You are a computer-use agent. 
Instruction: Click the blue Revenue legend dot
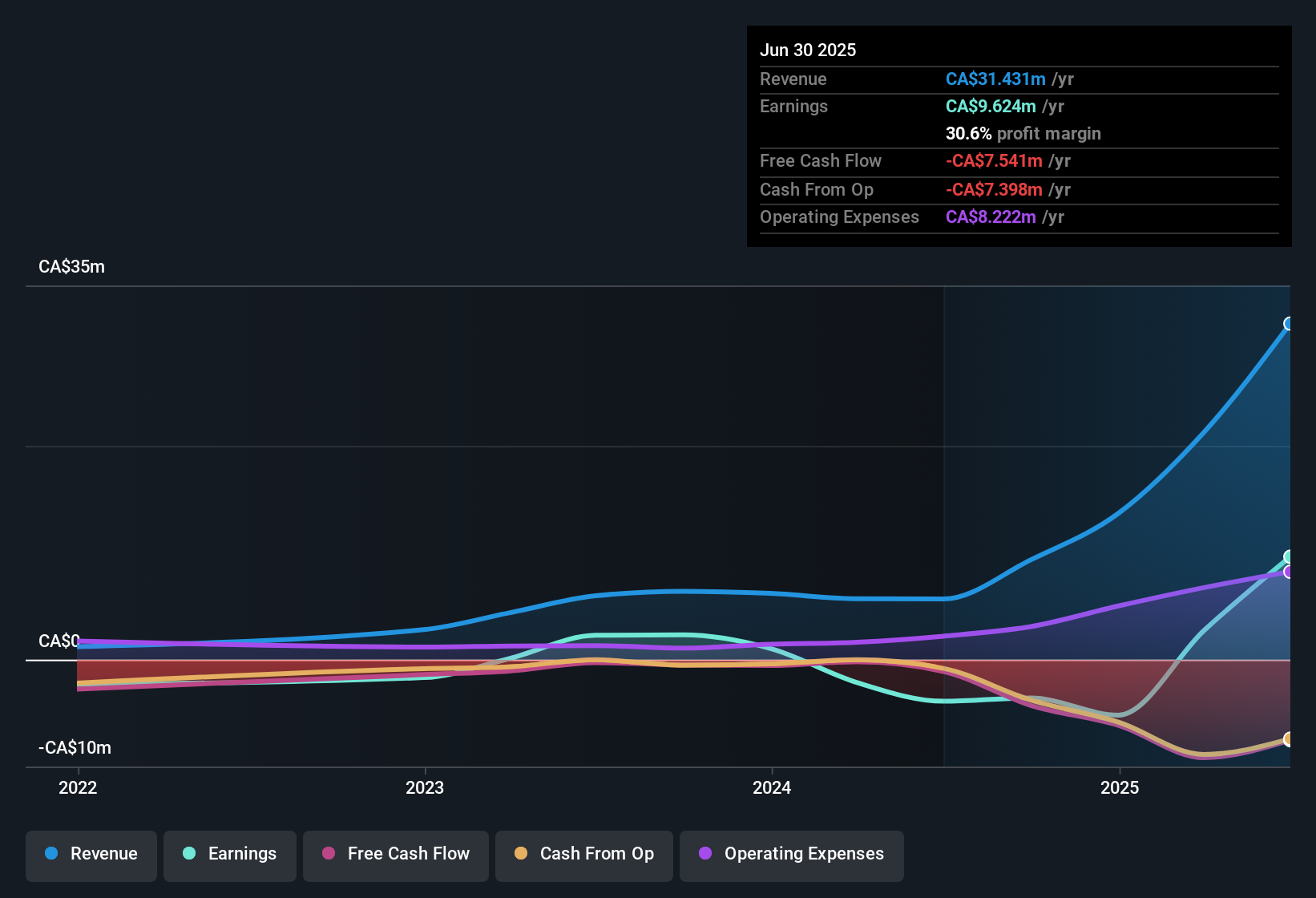coord(50,854)
